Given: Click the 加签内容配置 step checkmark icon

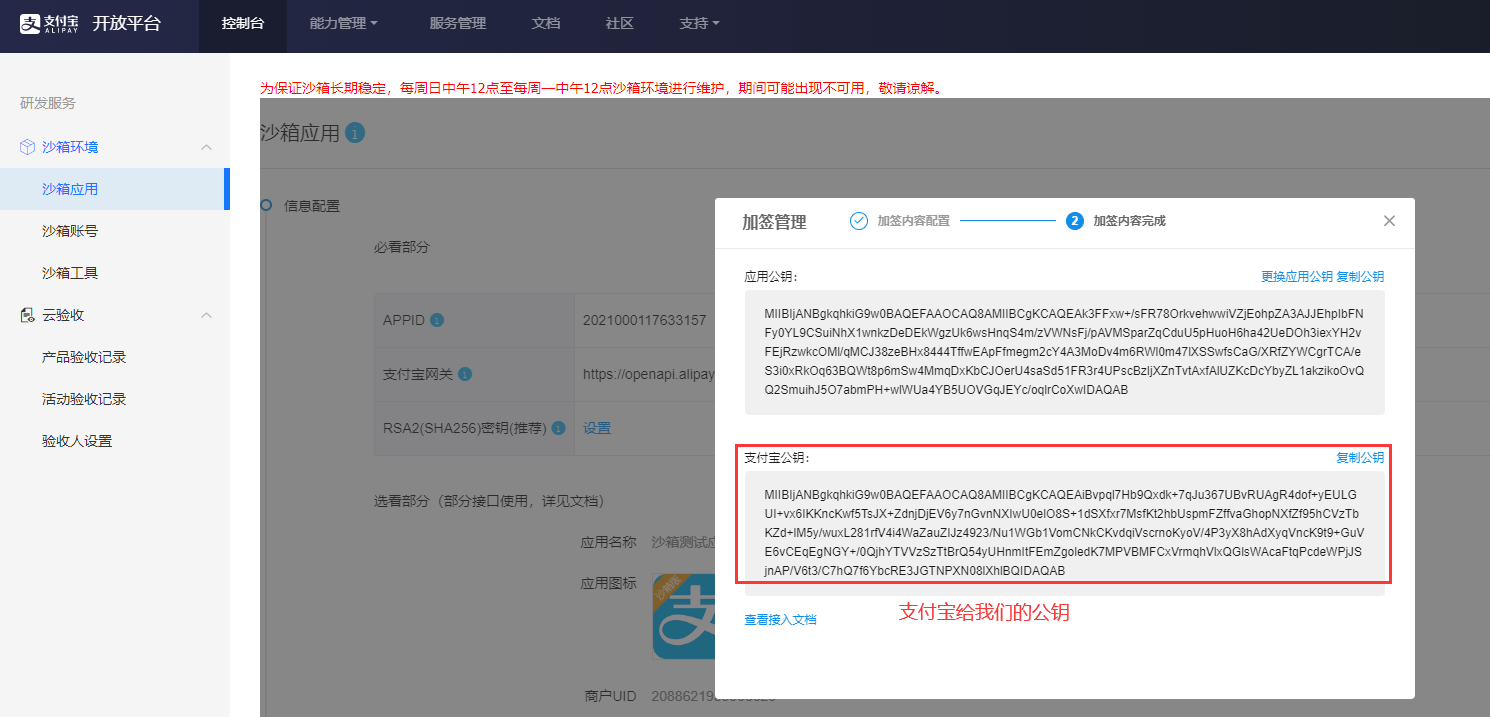Looking at the screenshot, I should tap(859, 221).
